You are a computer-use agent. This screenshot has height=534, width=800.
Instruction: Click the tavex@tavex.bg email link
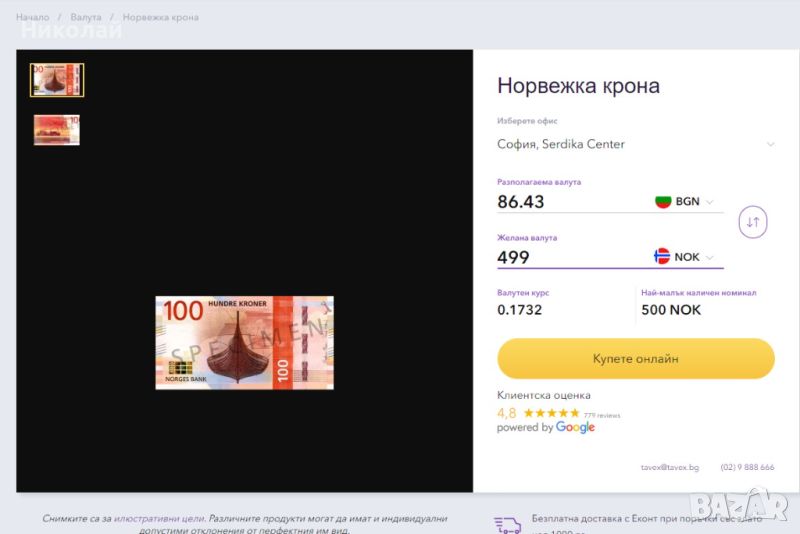(x=670, y=467)
